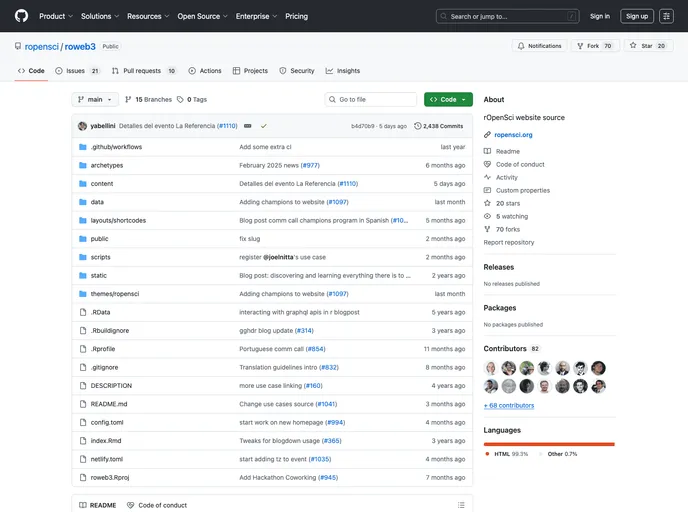Click the Sign in link
This screenshot has width=688, height=512.
pos(599,16)
